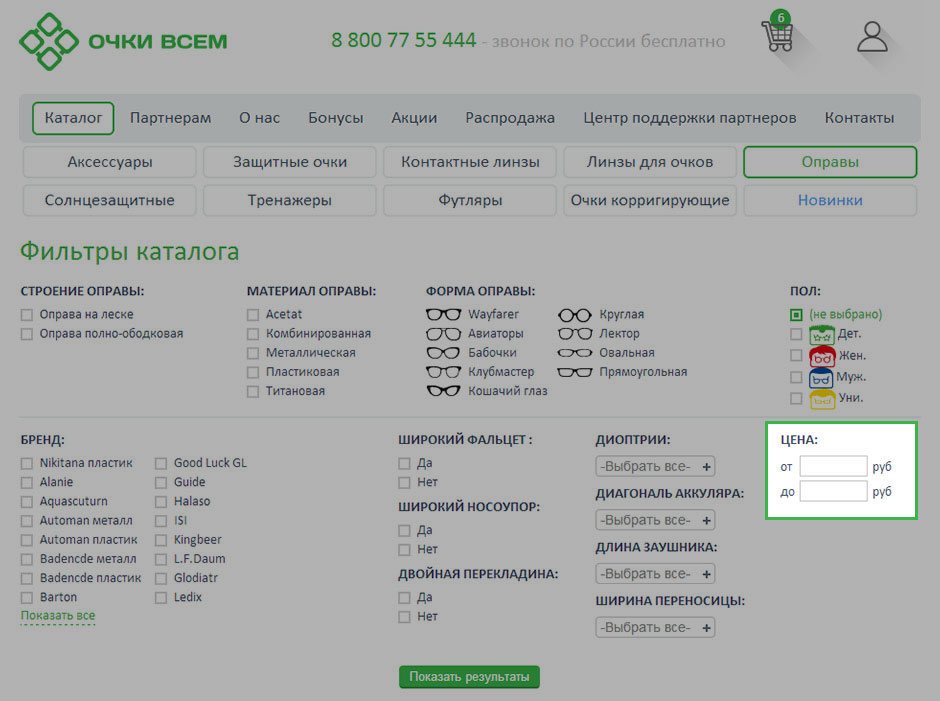940x701 pixels.
Task: Click the user account profile icon
Action: (873, 37)
